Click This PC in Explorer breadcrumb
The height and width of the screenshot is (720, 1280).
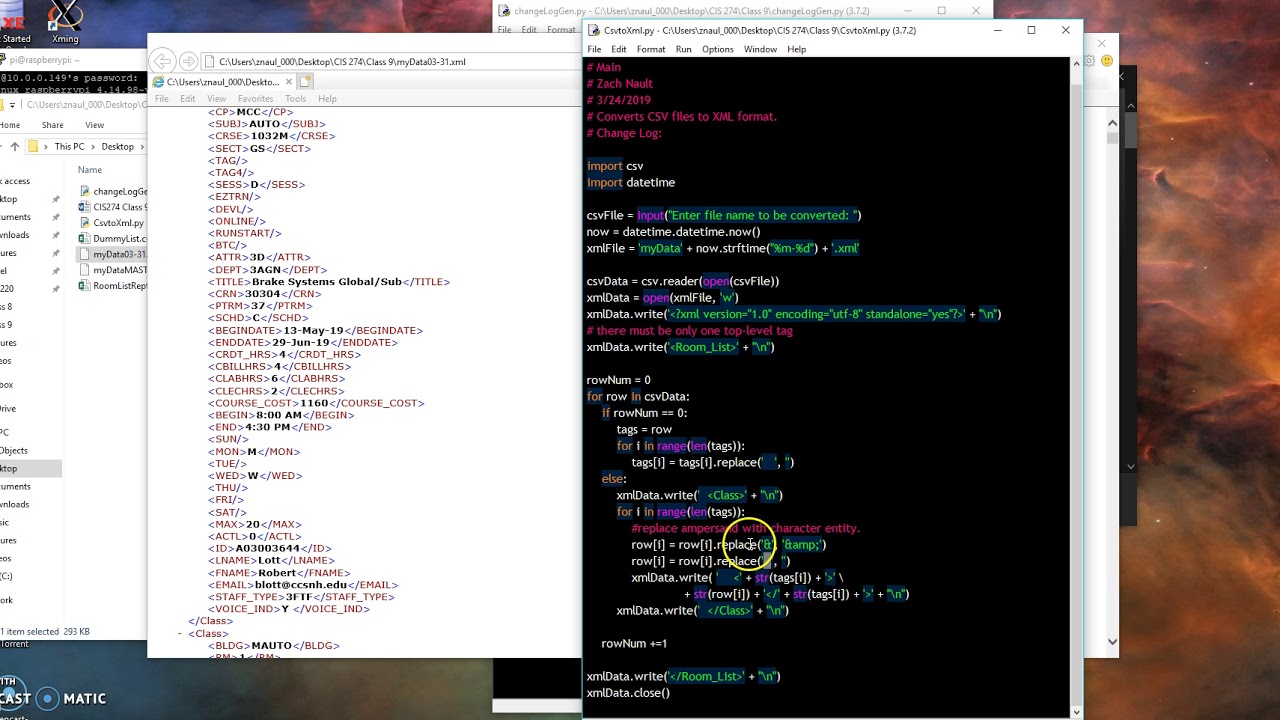(x=69, y=147)
